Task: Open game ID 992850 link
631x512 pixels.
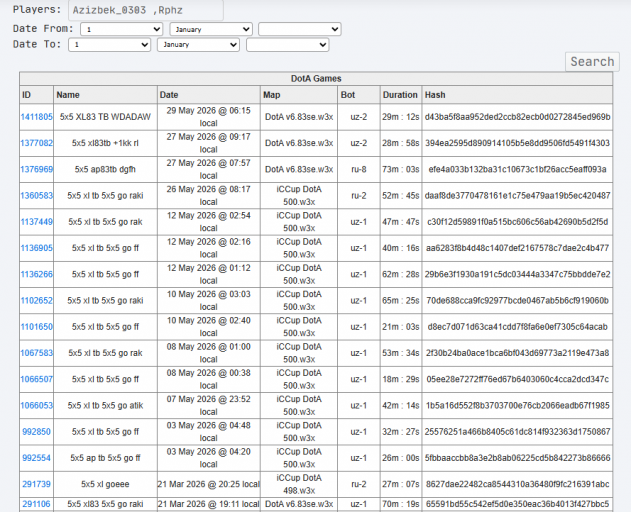Action: point(37,431)
